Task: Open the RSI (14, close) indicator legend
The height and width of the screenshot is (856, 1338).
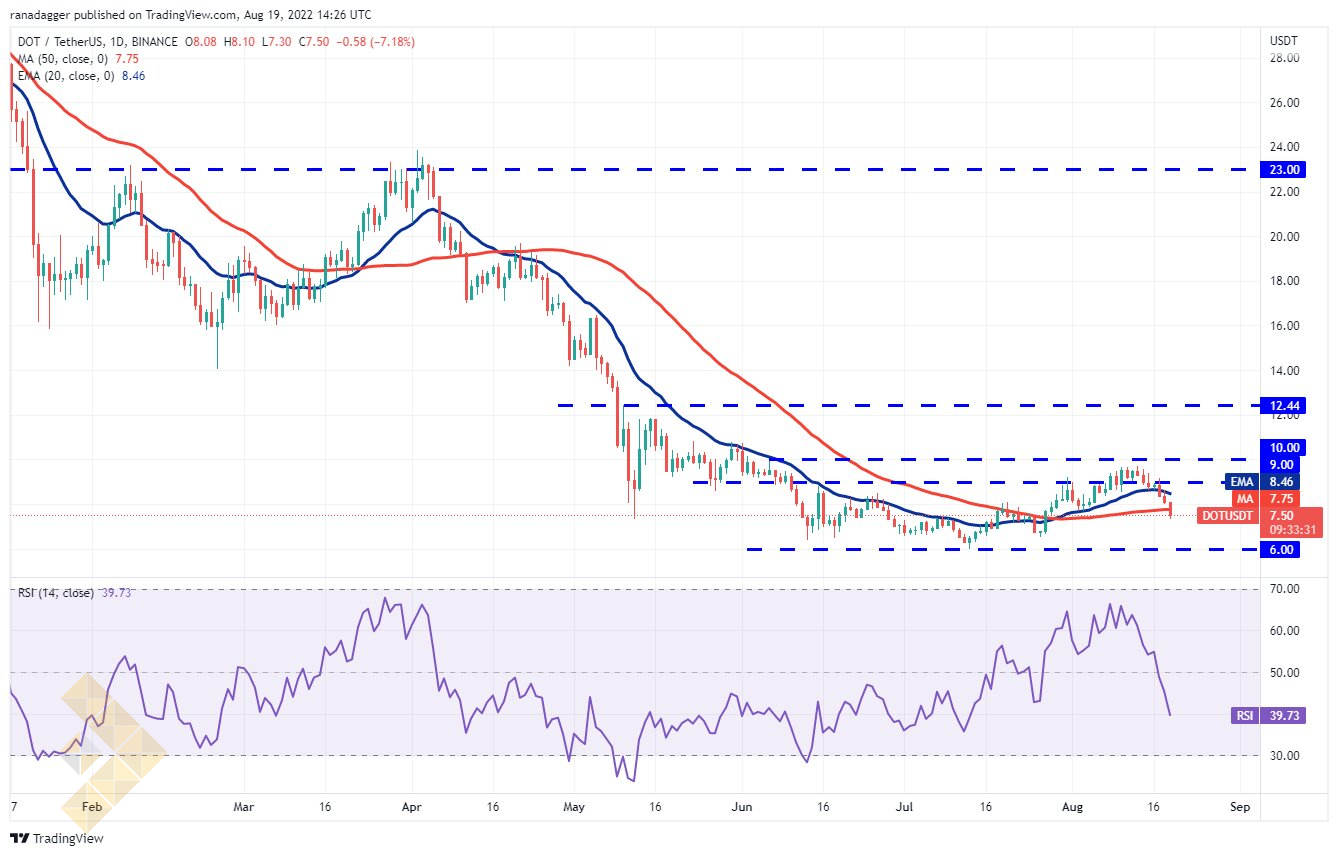Action: tap(55, 593)
